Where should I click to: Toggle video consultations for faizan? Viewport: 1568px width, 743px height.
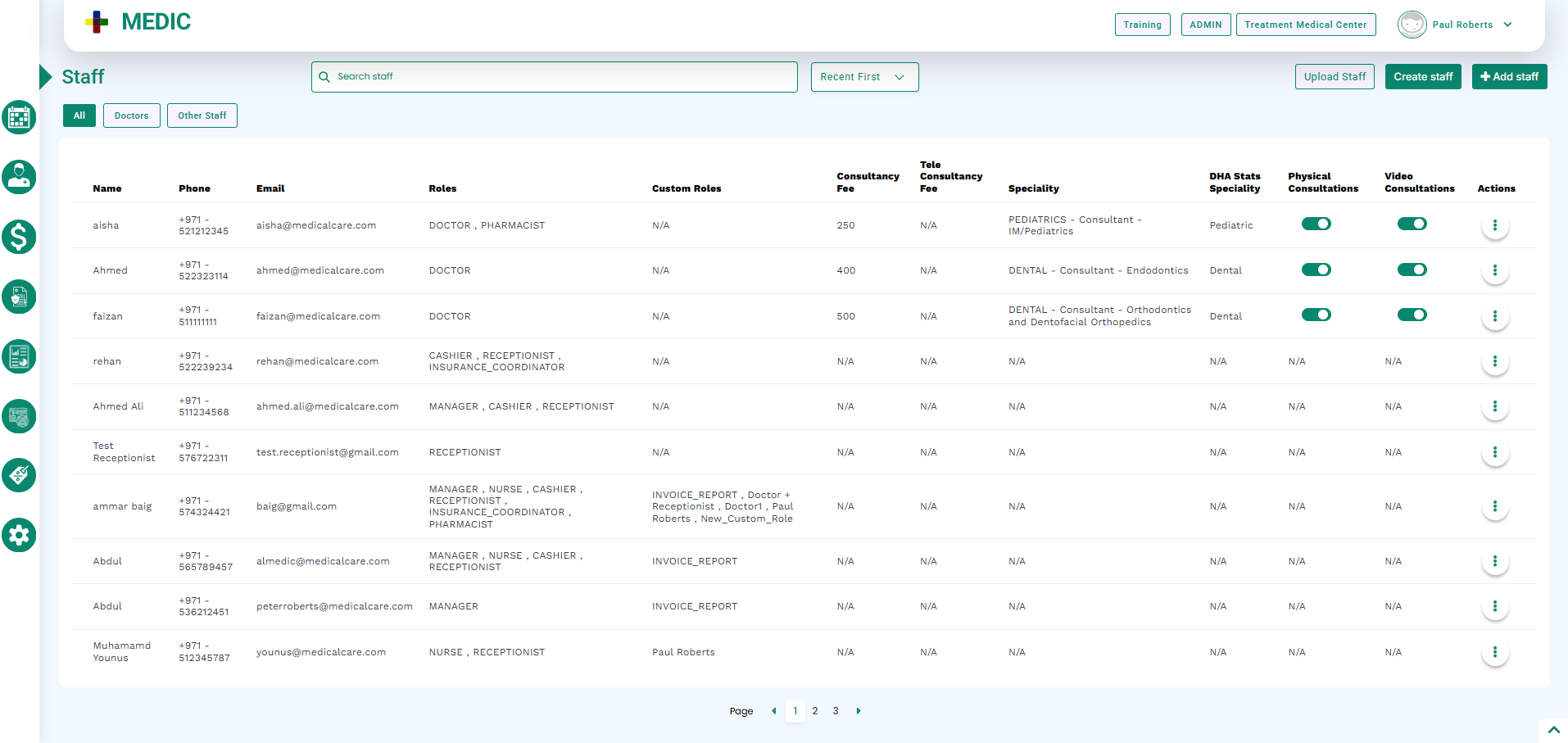pyautogui.click(x=1412, y=315)
